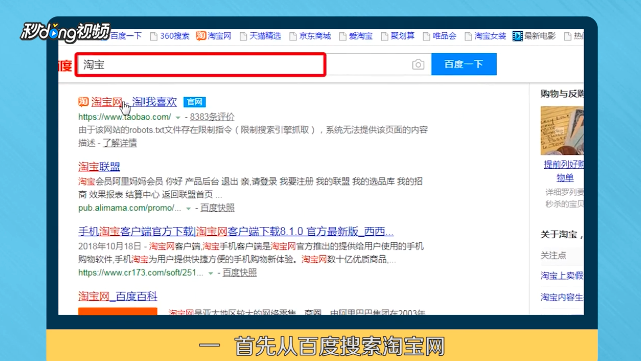The width and height of the screenshot is (641, 361).
Task: Open the 淘宝上卖假 sidebar link
Action: [x=562, y=276]
